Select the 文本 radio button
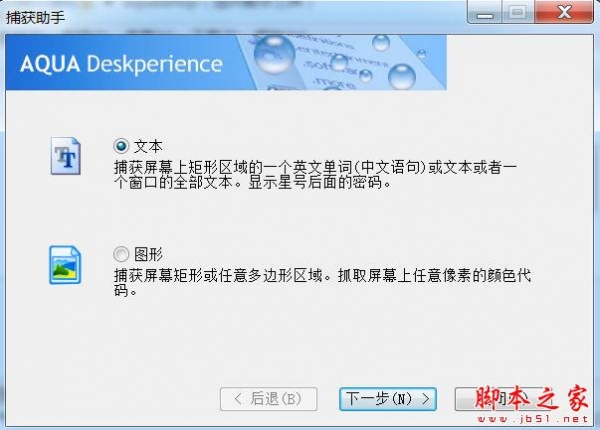This screenshot has height=430, width=600. pos(121,146)
